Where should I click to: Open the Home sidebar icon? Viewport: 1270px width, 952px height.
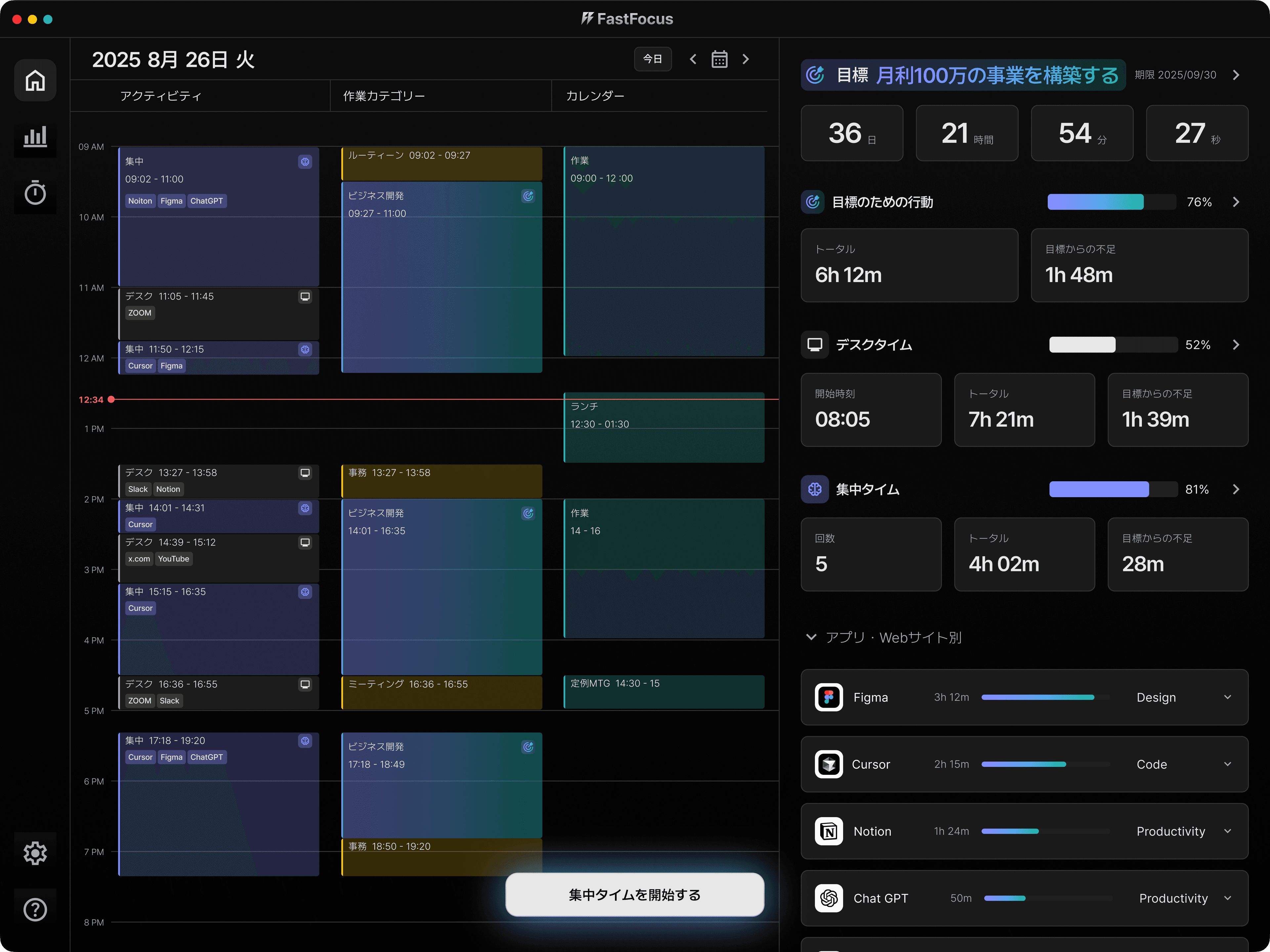[35, 80]
